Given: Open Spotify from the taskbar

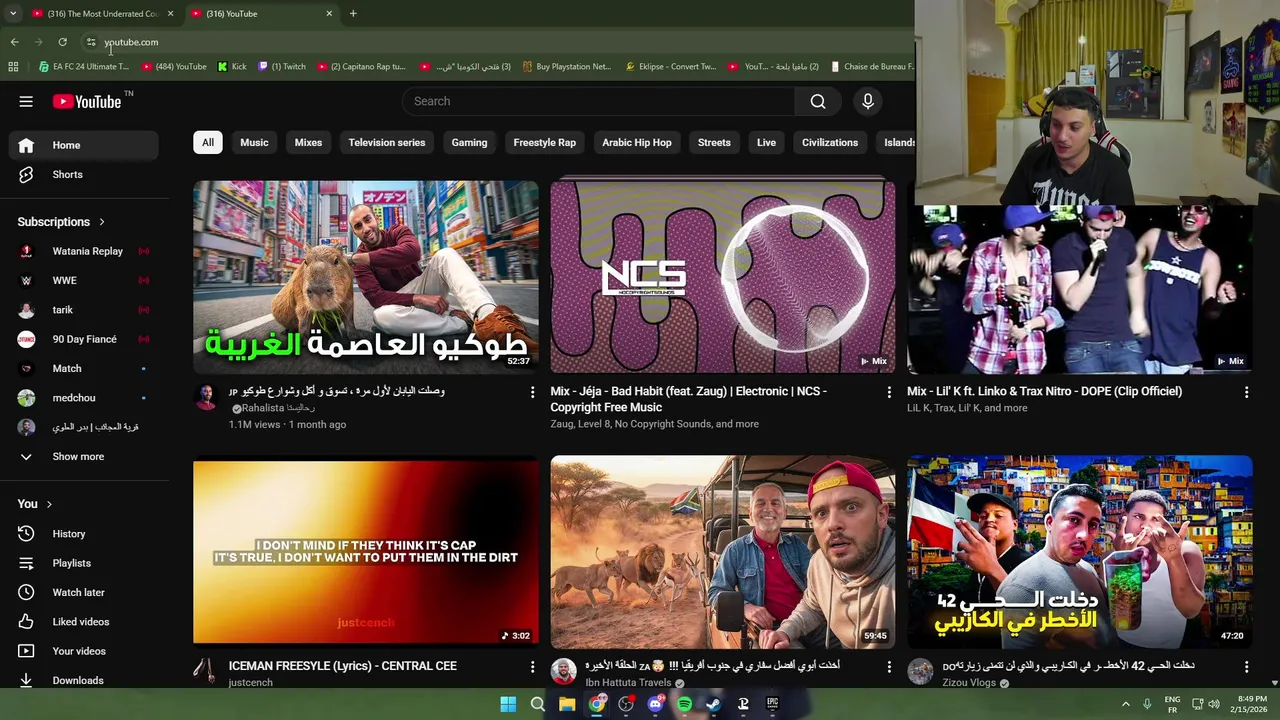Looking at the screenshot, I should point(685,704).
